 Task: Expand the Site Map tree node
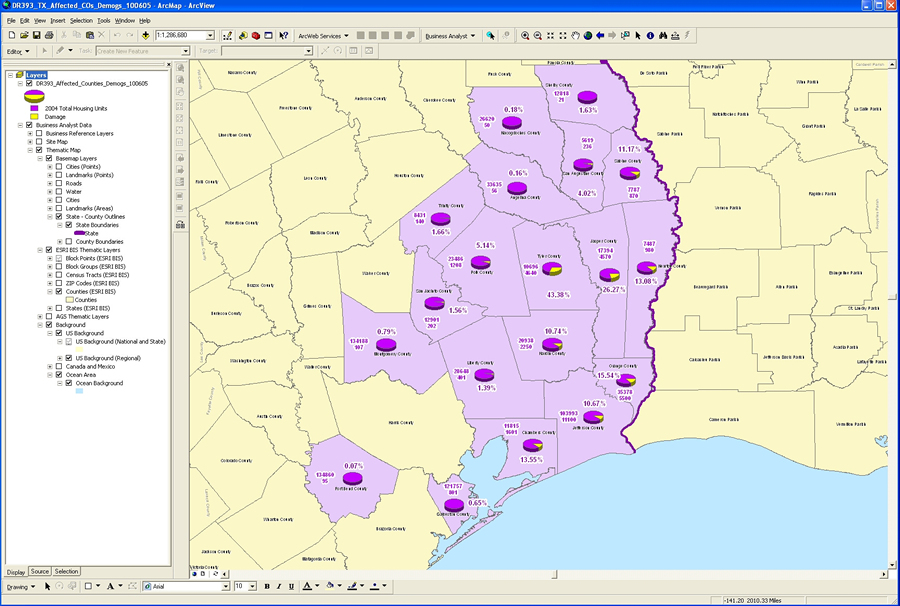point(30,141)
